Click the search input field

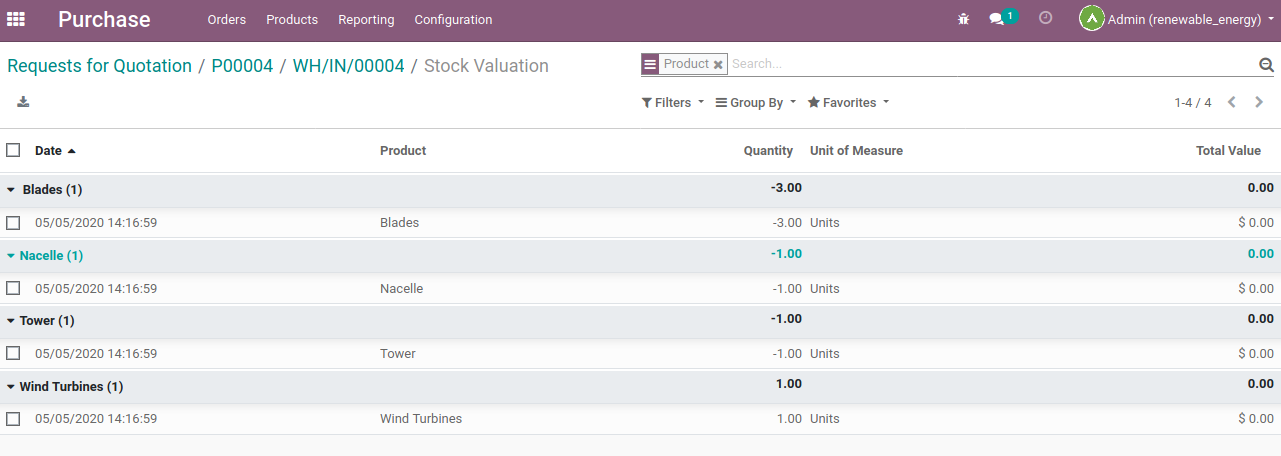point(990,64)
